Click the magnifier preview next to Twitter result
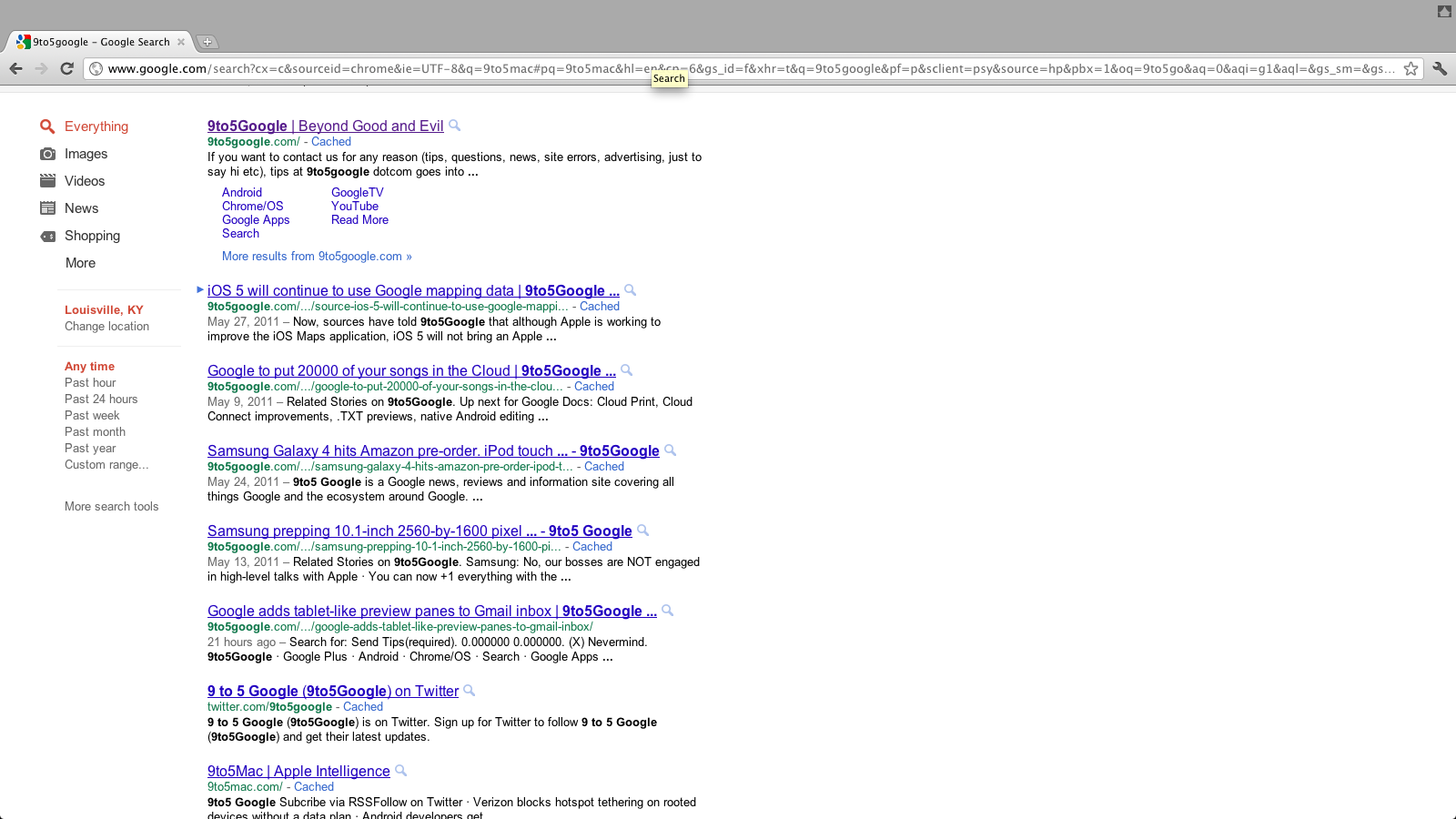The height and width of the screenshot is (819, 1456). [470, 691]
